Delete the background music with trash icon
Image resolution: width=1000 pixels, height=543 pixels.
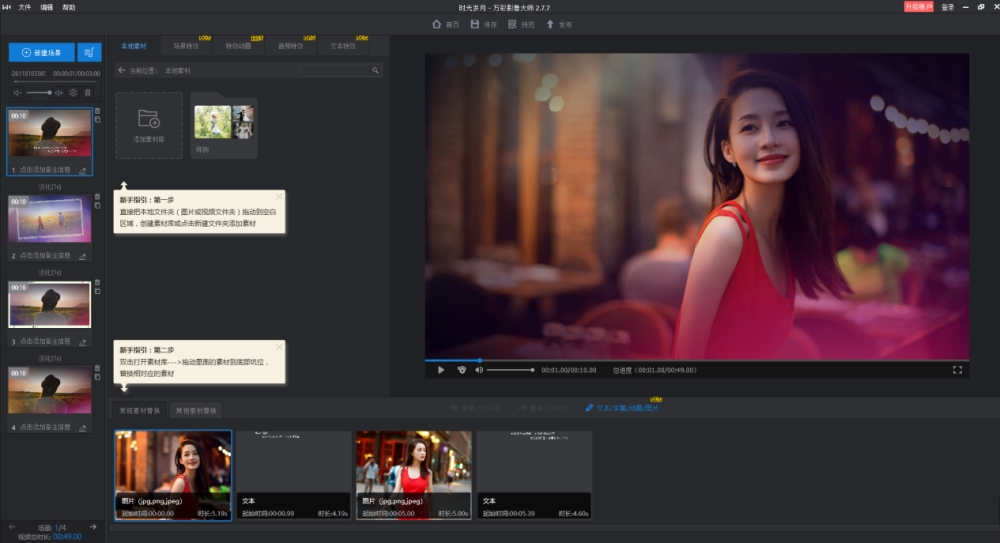pyautogui.click(x=87, y=92)
